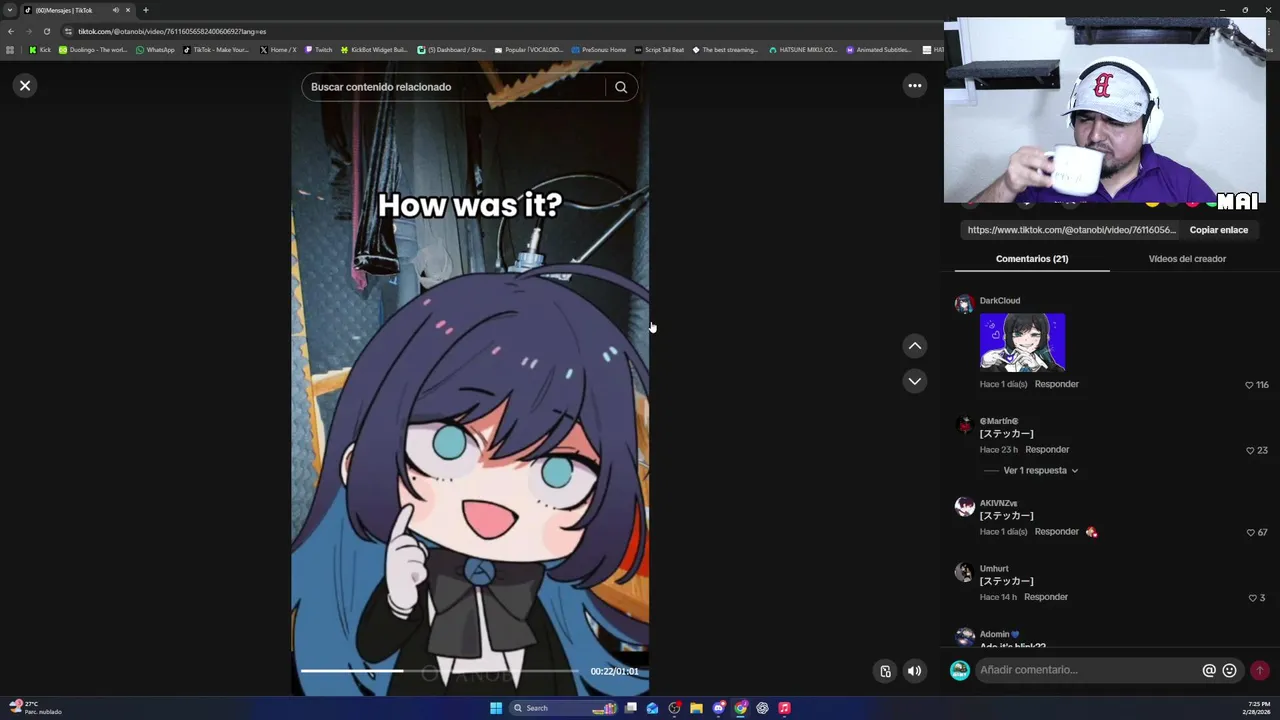Open Discord from taskbar
The image size is (1280, 720).
[718, 708]
